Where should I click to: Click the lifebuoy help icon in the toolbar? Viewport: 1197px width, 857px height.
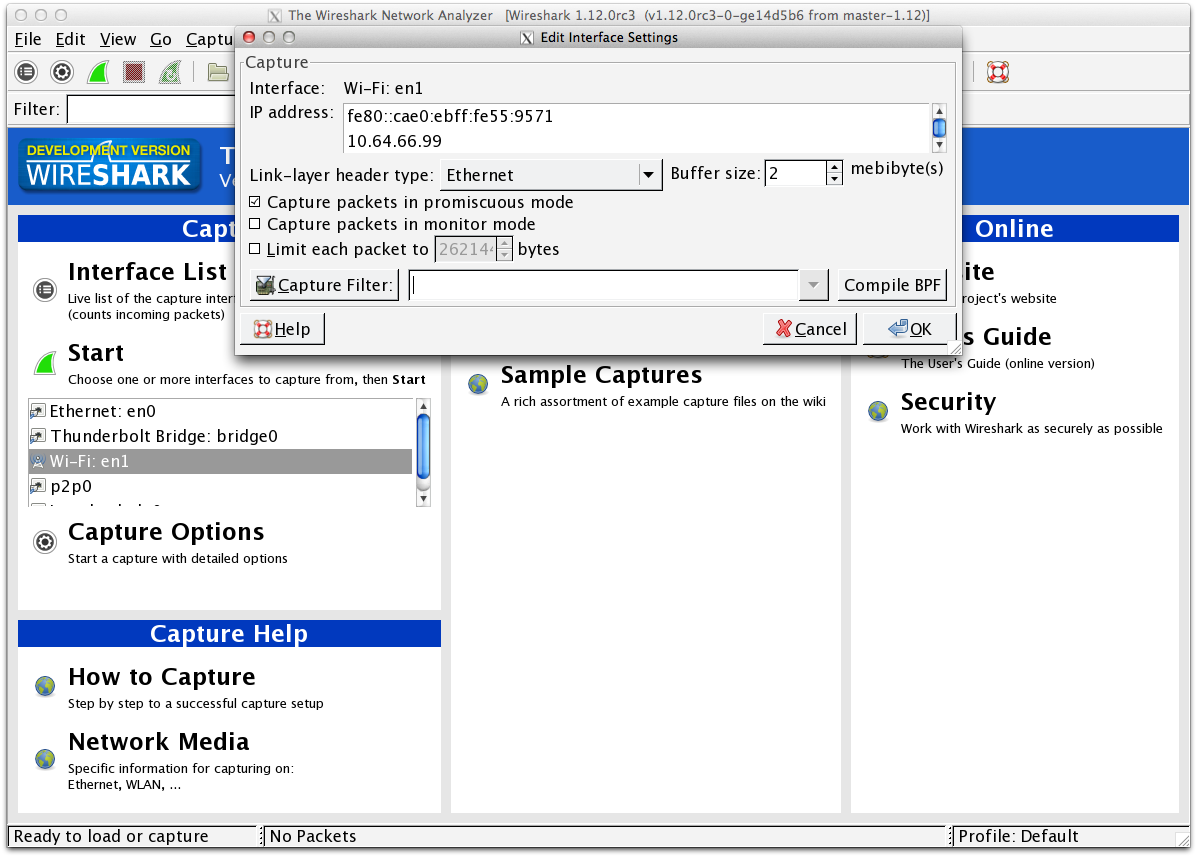click(x=998, y=72)
